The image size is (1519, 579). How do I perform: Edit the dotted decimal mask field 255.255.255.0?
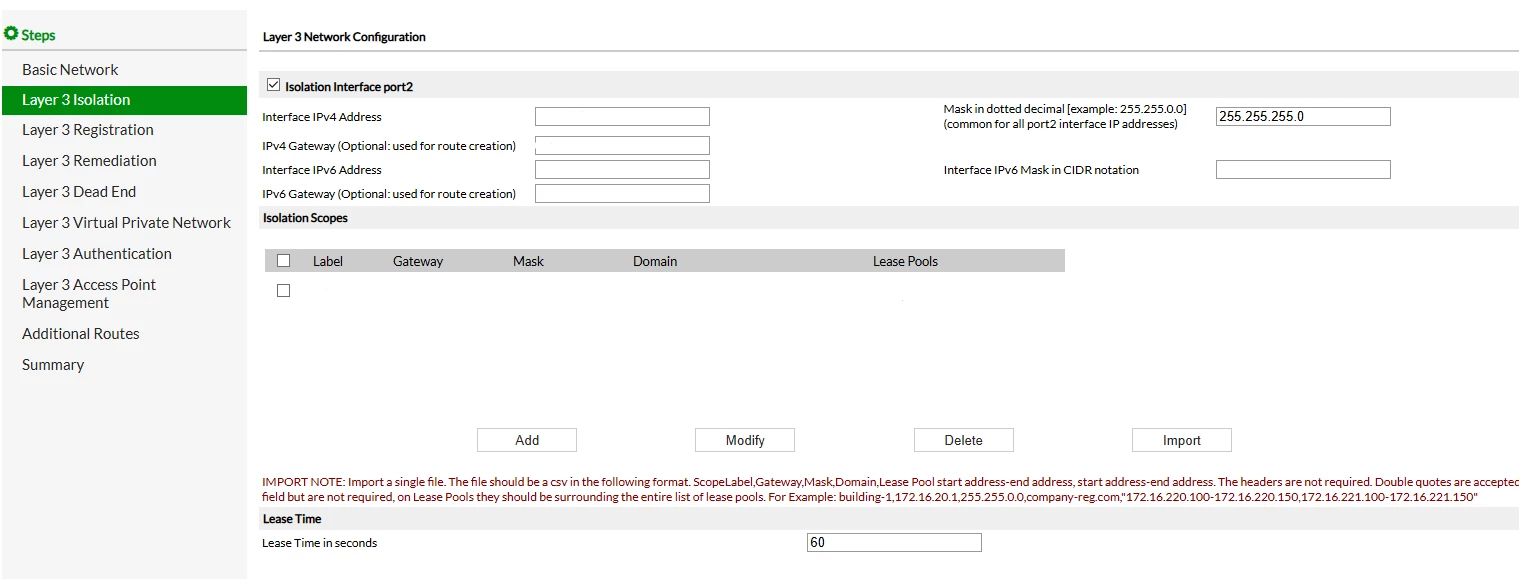pos(1303,117)
